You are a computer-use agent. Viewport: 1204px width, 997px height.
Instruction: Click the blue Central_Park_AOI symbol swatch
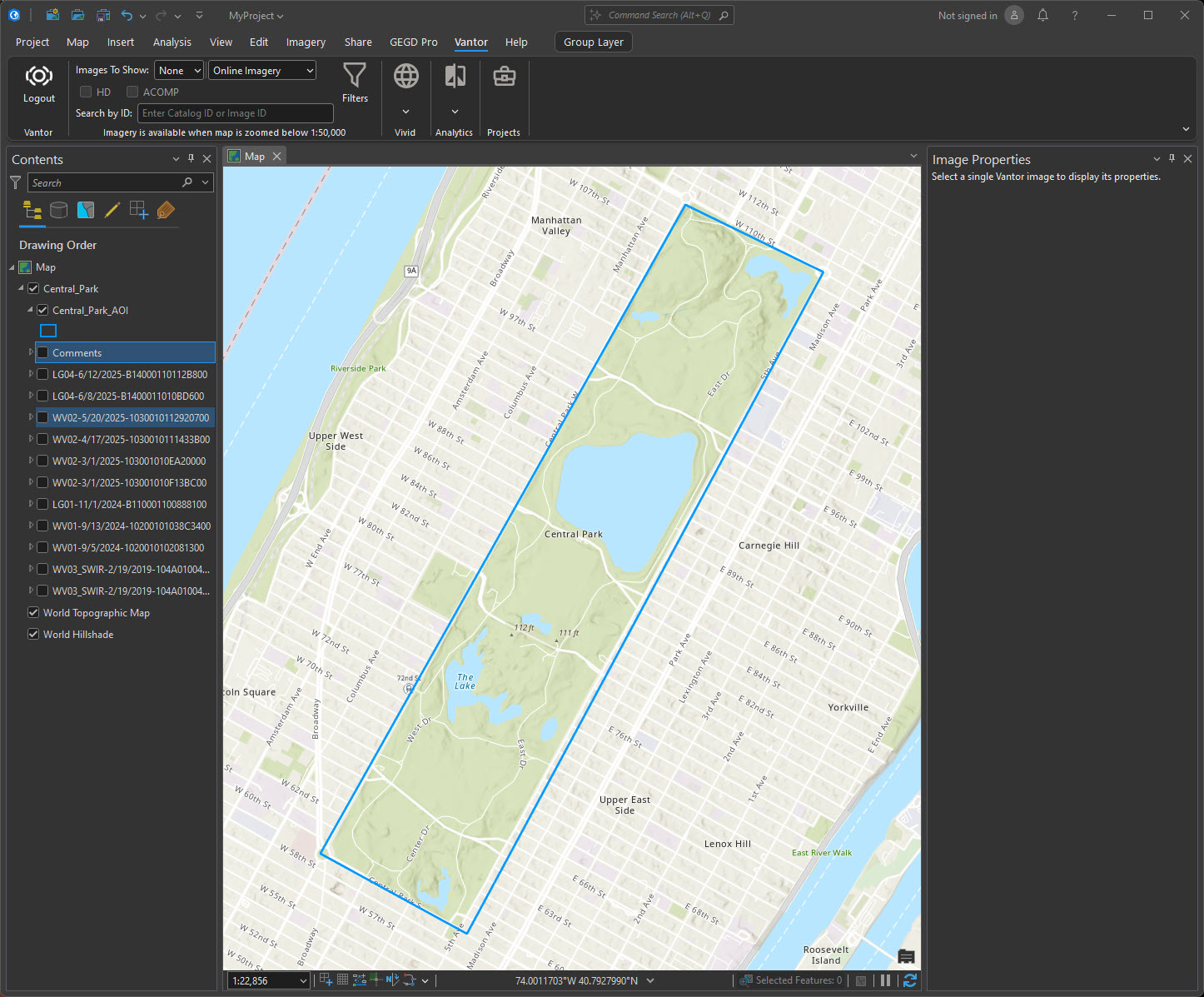click(48, 332)
